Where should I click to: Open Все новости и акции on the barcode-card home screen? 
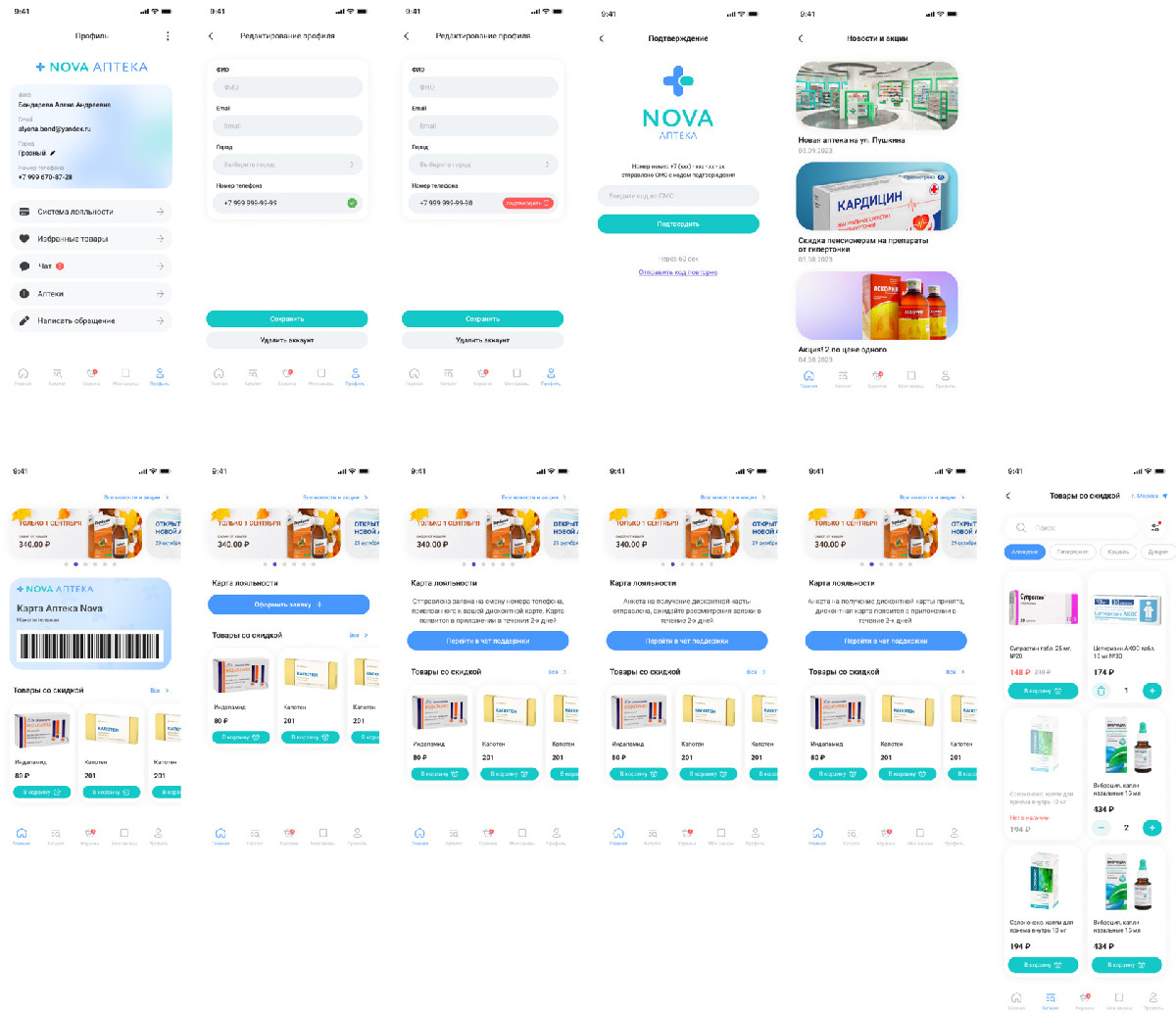coord(136,498)
